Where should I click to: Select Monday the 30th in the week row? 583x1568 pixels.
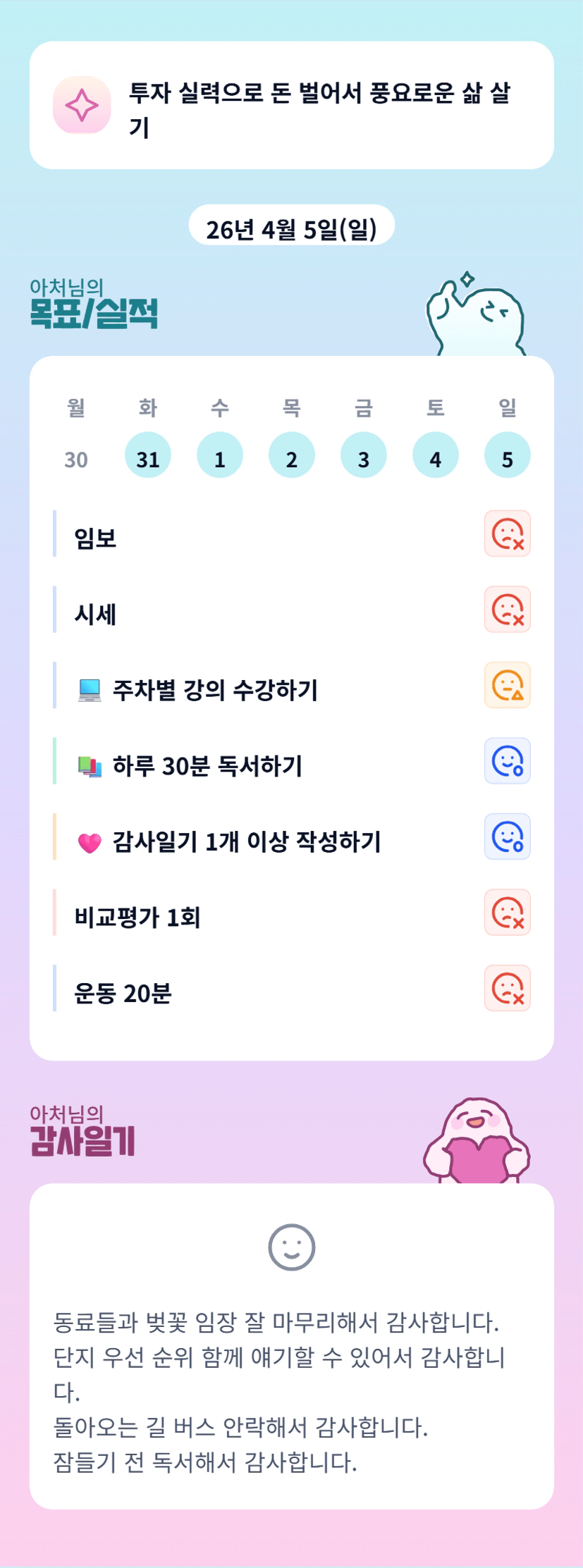click(x=76, y=459)
